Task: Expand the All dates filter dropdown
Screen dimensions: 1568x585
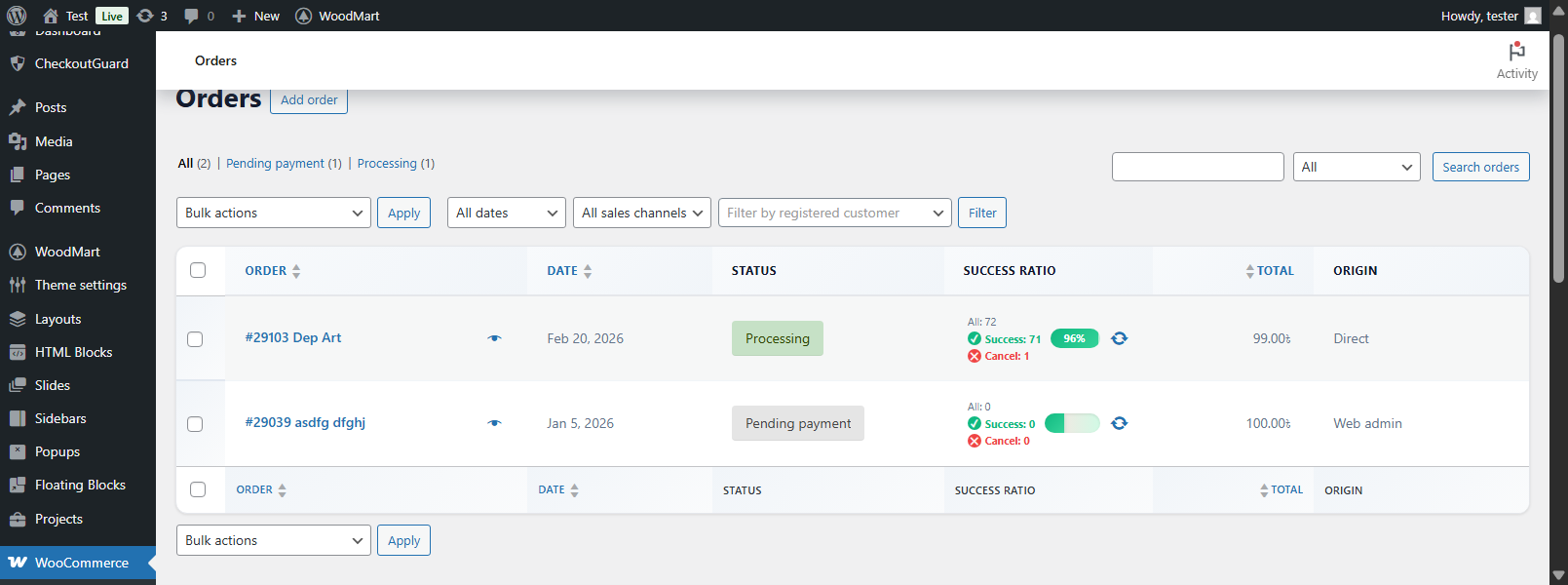Action: click(x=506, y=213)
